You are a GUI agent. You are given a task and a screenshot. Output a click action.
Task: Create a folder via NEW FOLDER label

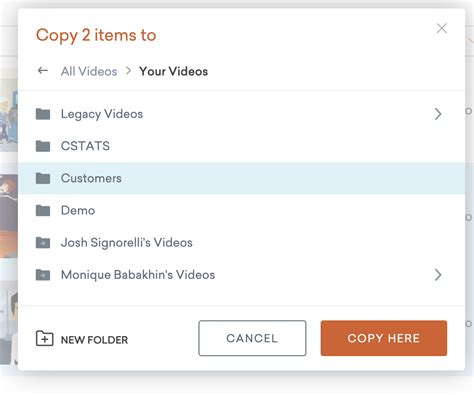click(x=94, y=340)
